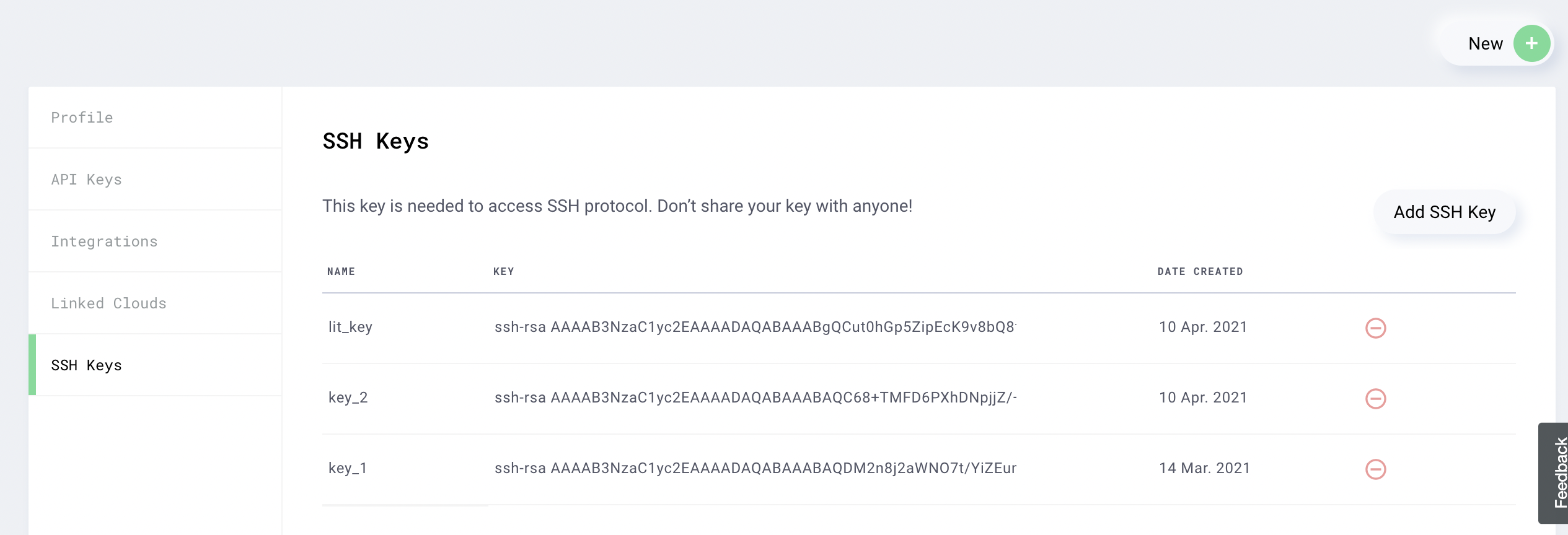Click the New button label
This screenshot has height=535, width=1568.
pos(1485,44)
